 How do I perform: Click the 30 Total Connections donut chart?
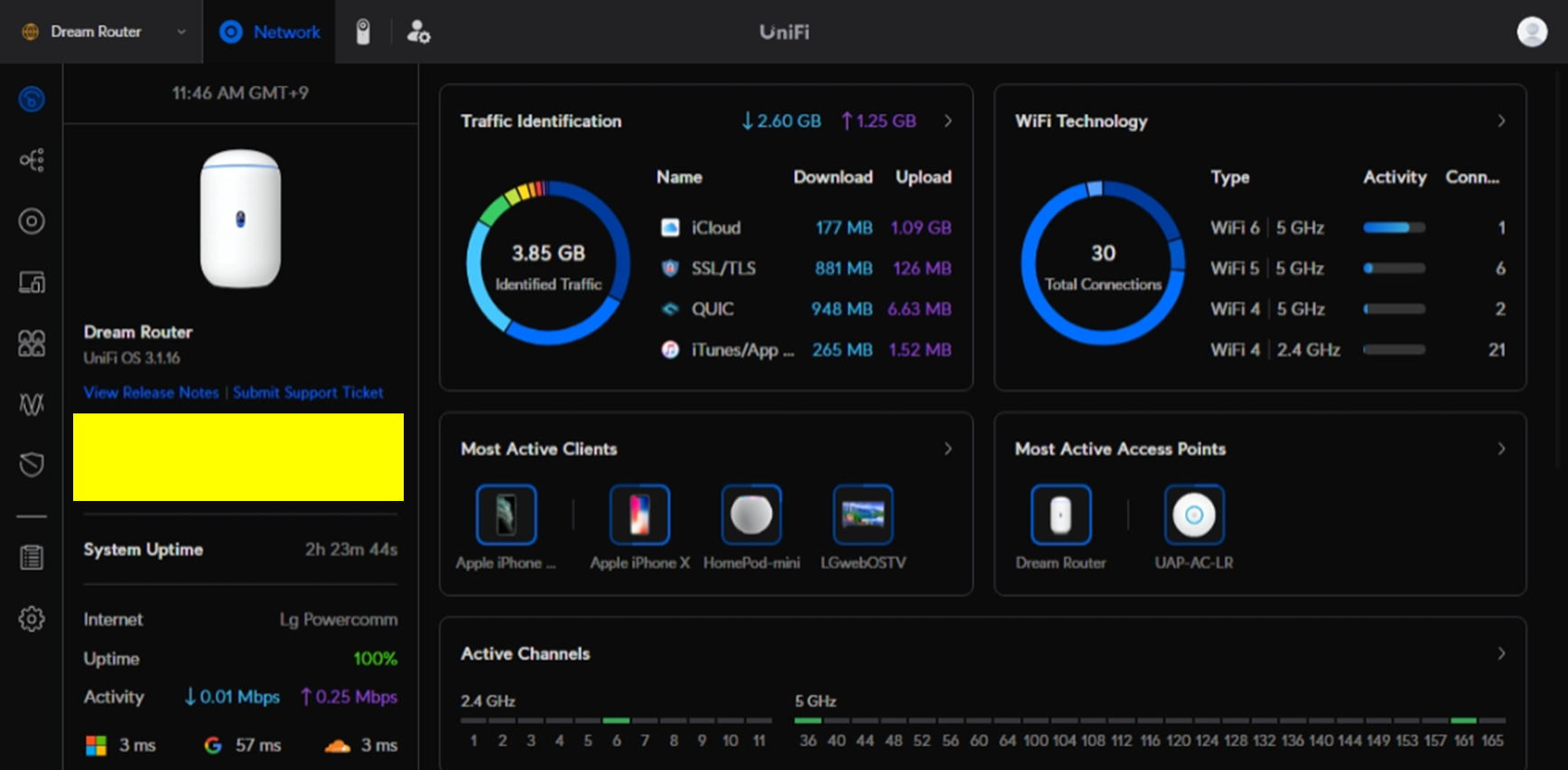click(1103, 263)
